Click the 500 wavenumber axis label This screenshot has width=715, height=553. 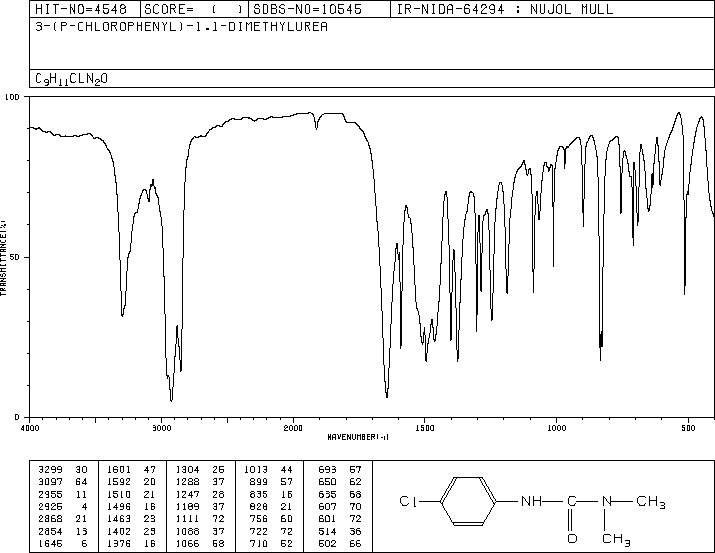pyautogui.click(x=688, y=428)
